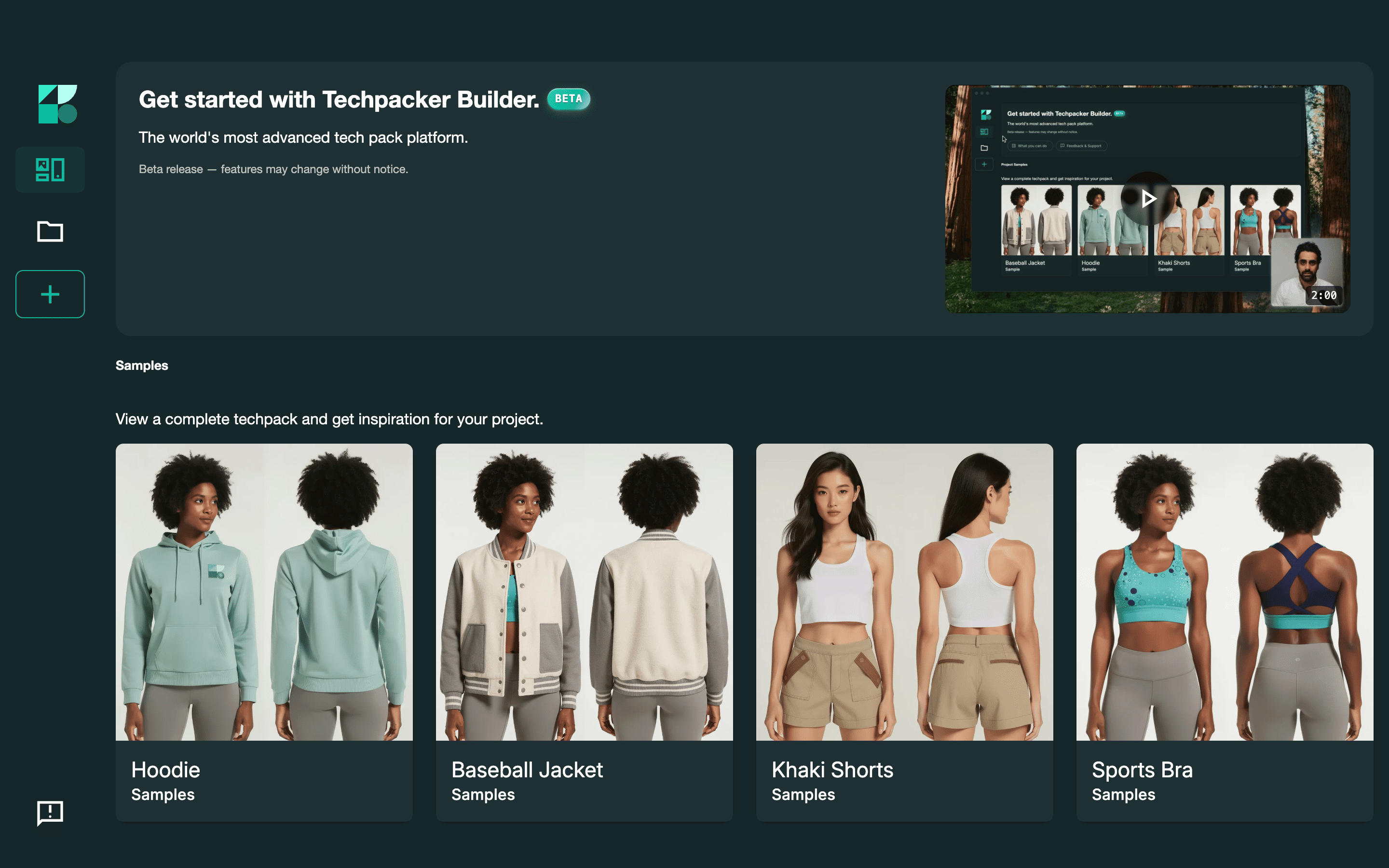Open the feedback icon at sidebar bottom

tap(50, 813)
